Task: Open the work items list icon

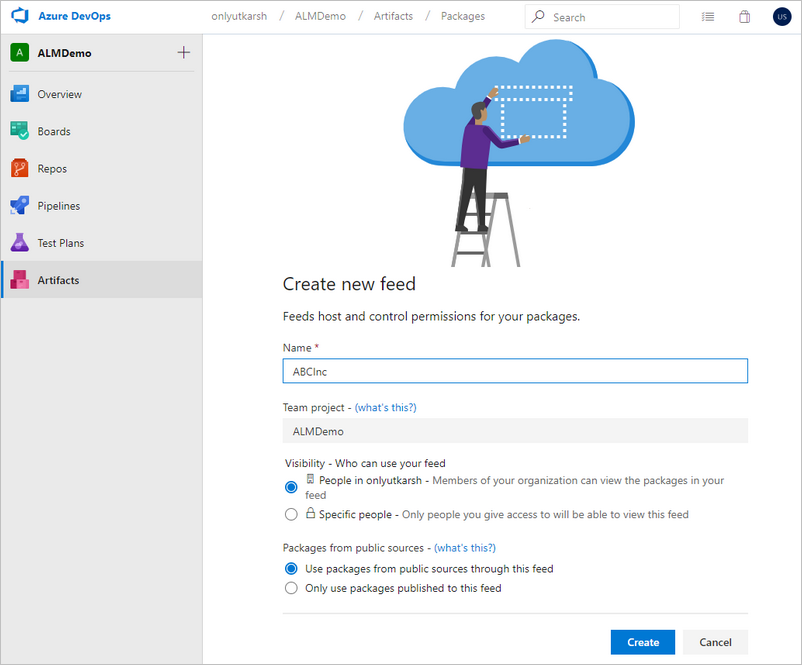Action: tap(708, 17)
